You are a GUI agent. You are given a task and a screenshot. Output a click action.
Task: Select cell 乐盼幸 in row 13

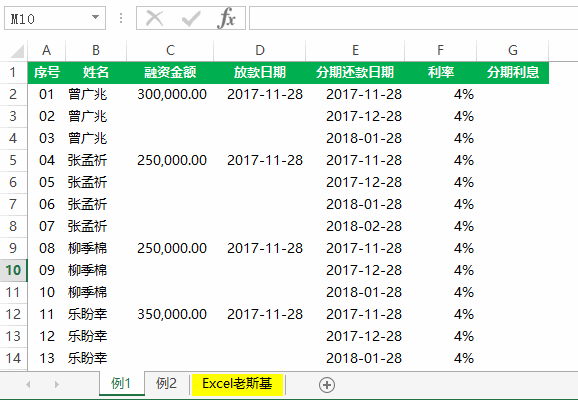coord(96,336)
